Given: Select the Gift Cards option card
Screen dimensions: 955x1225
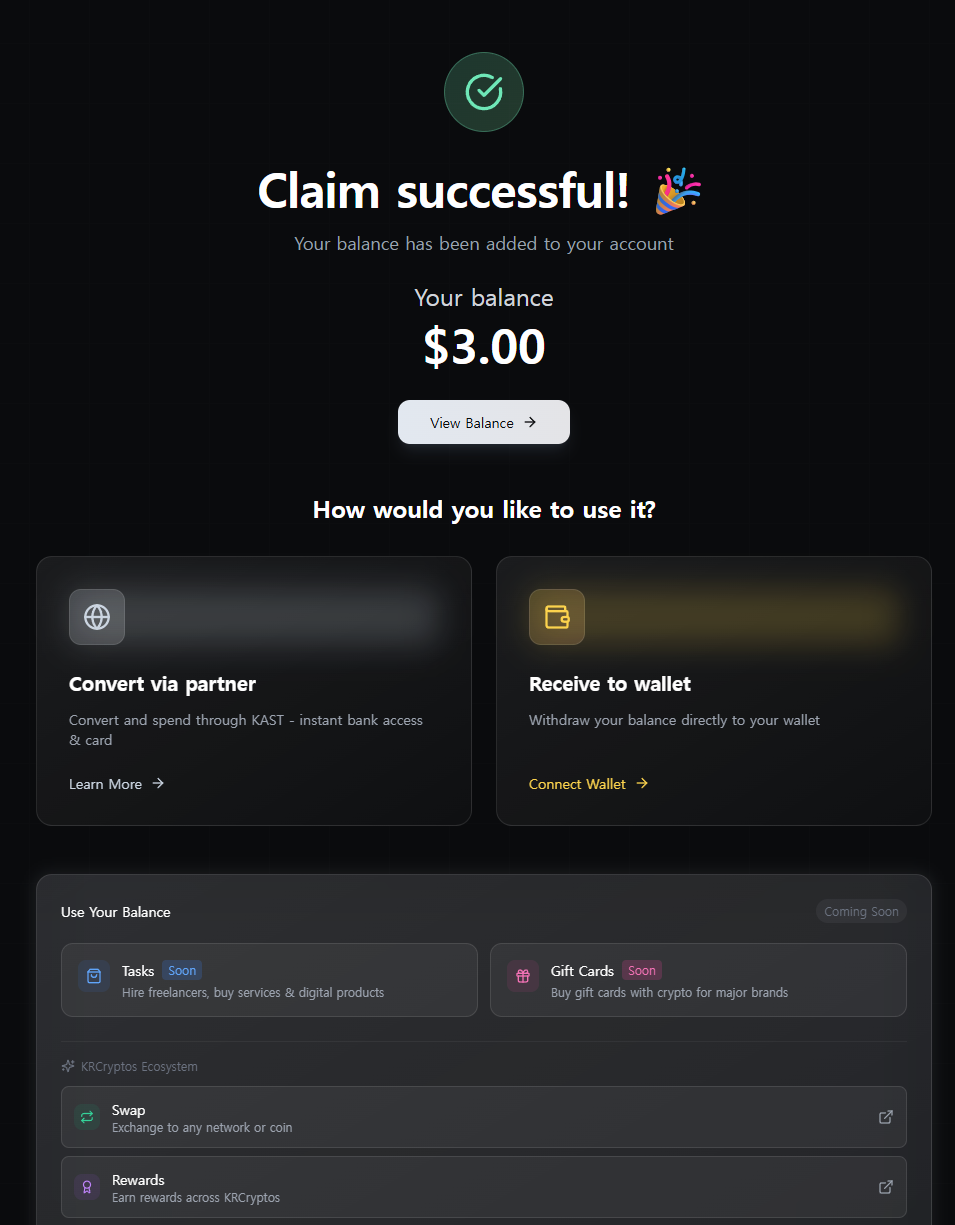Looking at the screenshot, I should click(698, 980).
